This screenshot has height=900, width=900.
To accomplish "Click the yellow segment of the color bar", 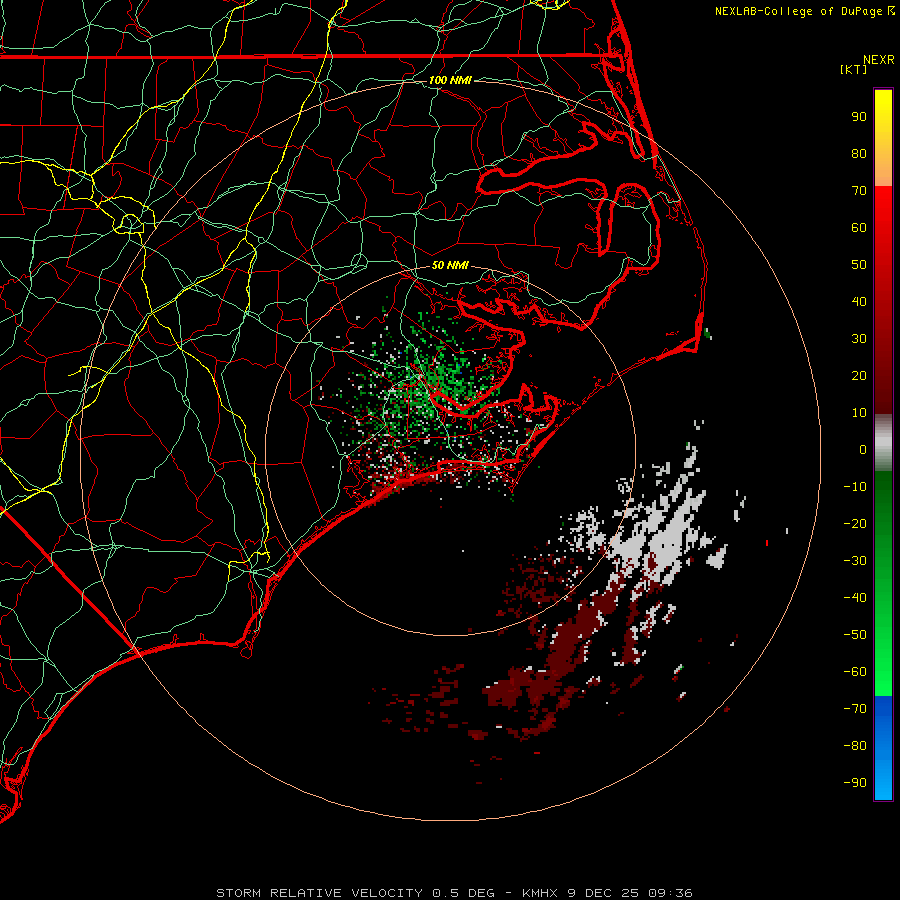I will point(883,138).
